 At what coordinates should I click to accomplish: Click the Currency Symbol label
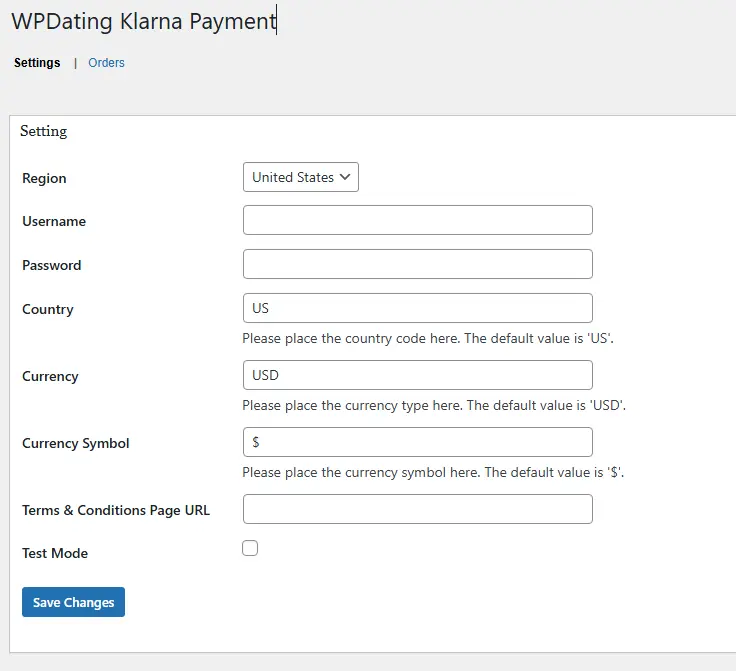click(76, 443)
